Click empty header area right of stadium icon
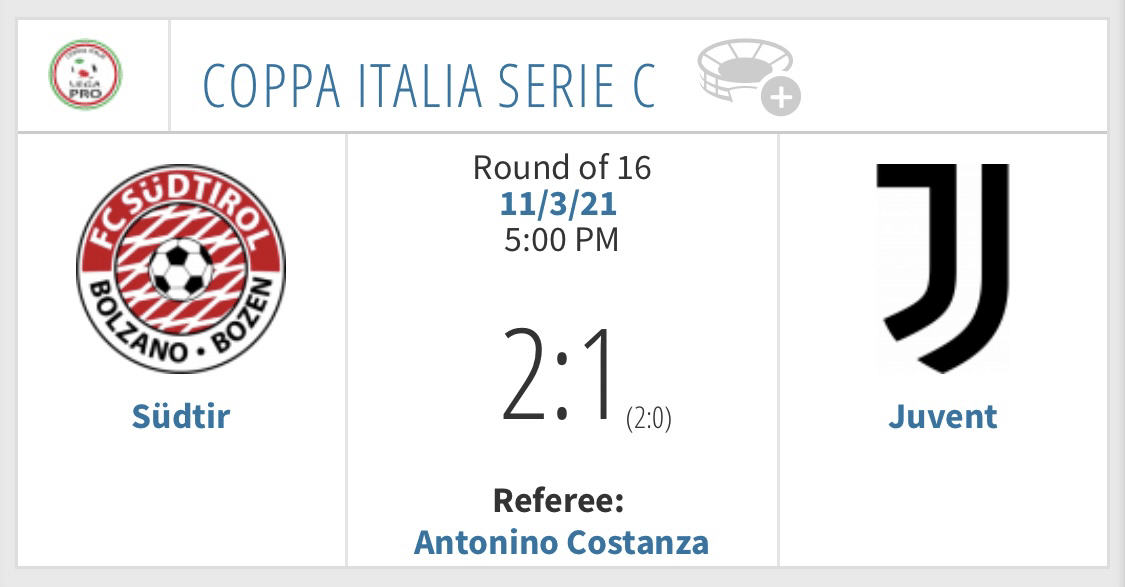Image resolution: width=1125 pixels, height=587 pixels. (x=954, y=76)
